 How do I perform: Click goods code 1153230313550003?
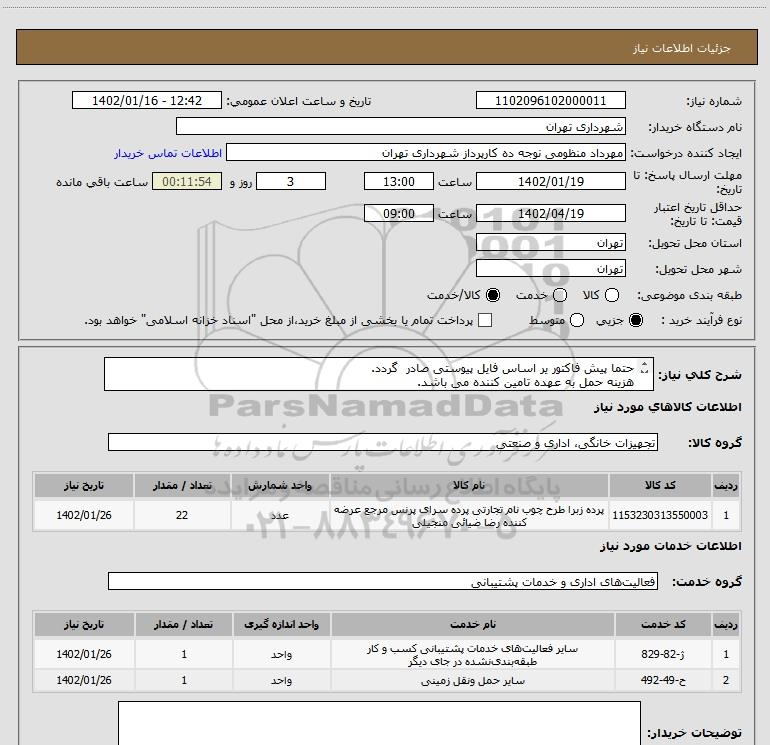660,515
